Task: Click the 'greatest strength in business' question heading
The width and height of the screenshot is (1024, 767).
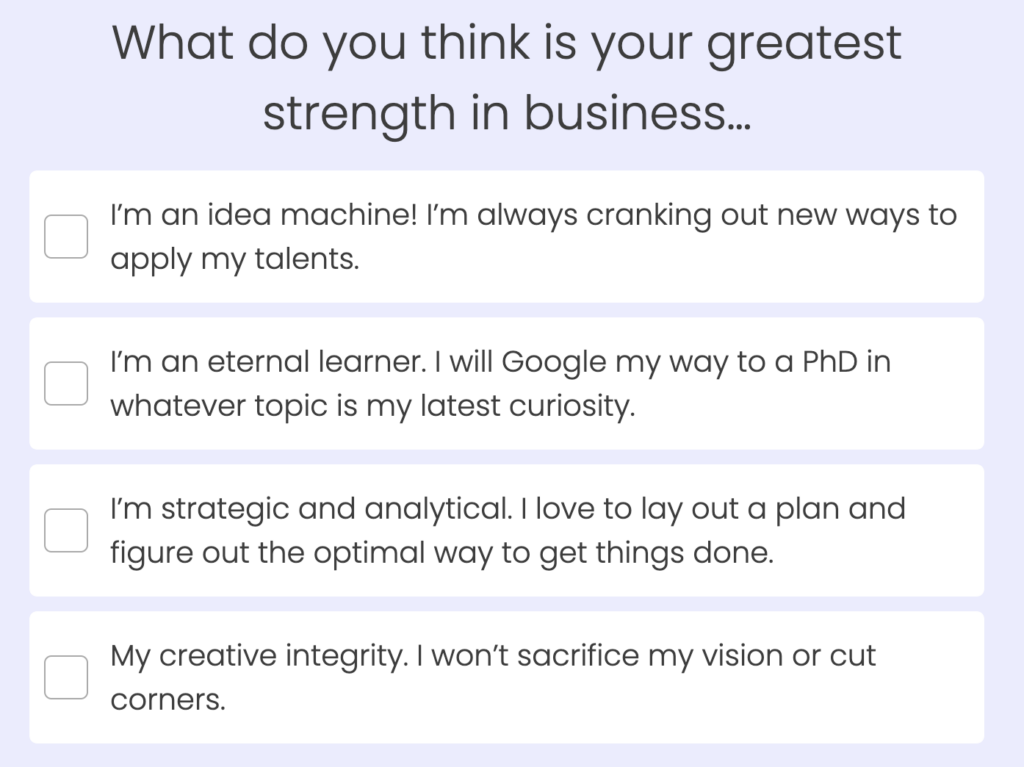Action: pos(507,78)
